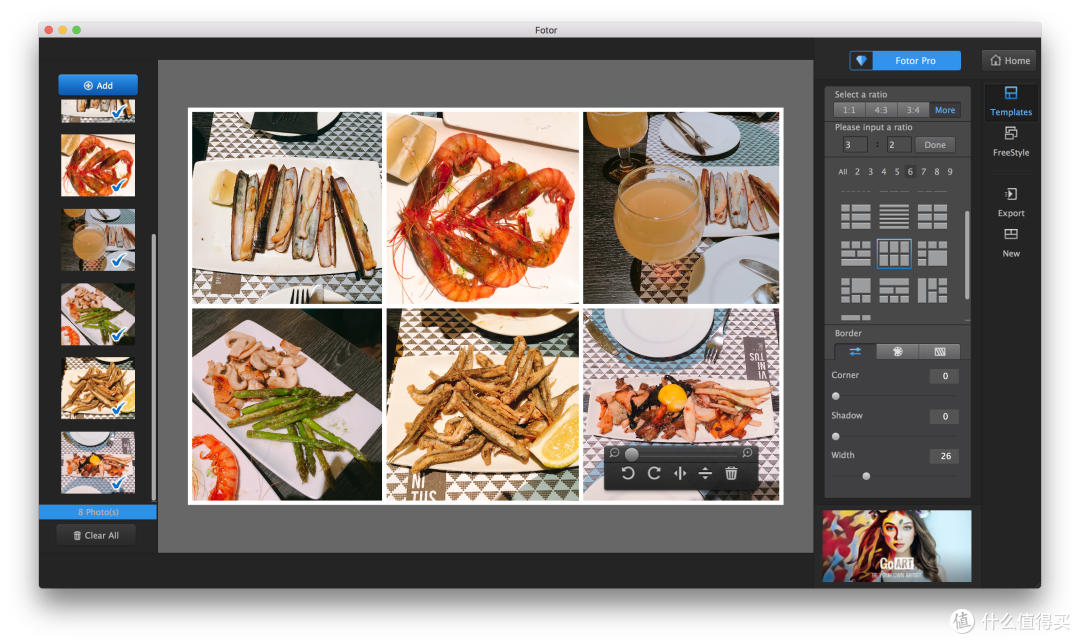Flip the photo vertically
Viewport: 1080px width, 644px height.
pos(705,473)
